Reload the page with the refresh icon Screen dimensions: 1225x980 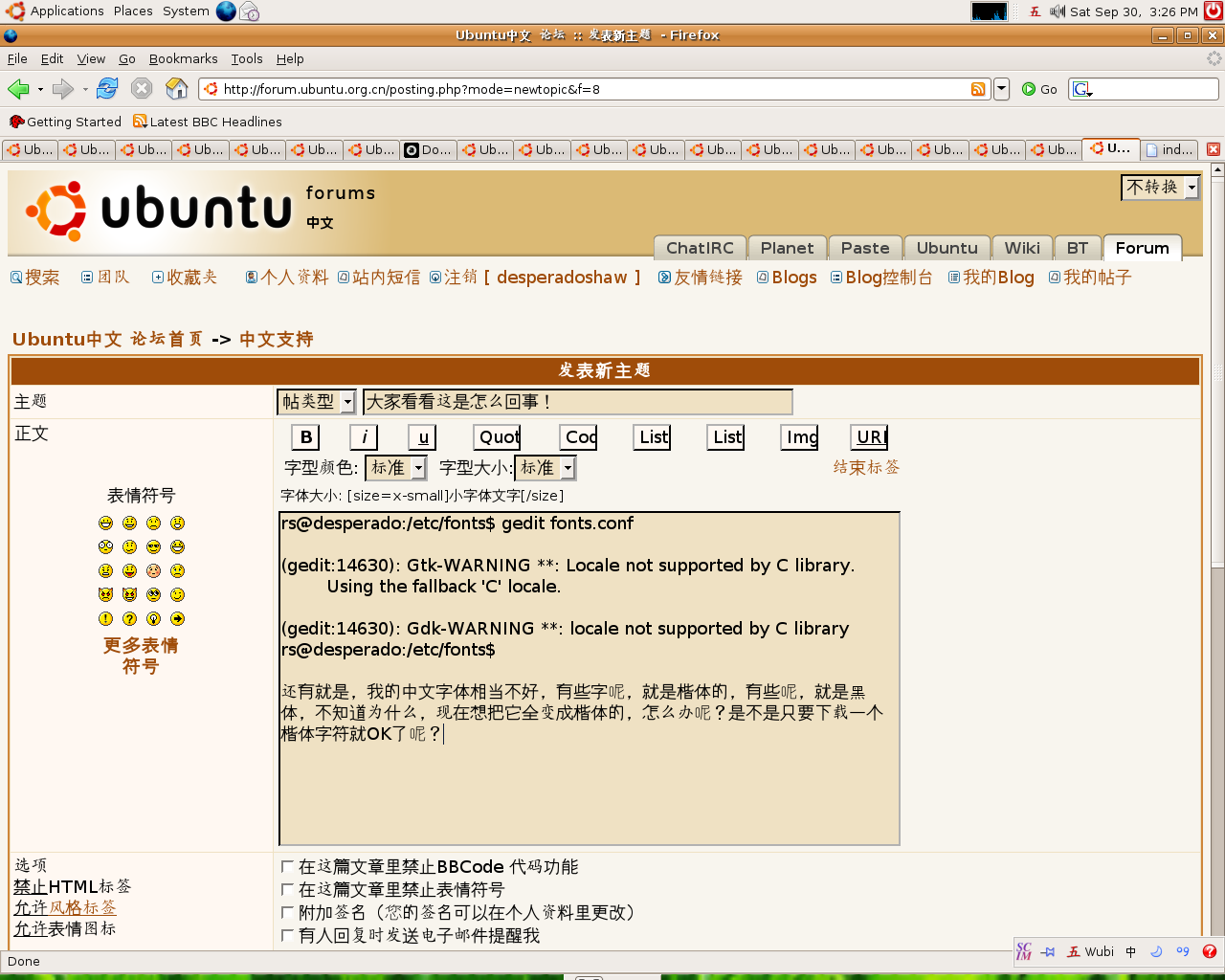[107, 88]
